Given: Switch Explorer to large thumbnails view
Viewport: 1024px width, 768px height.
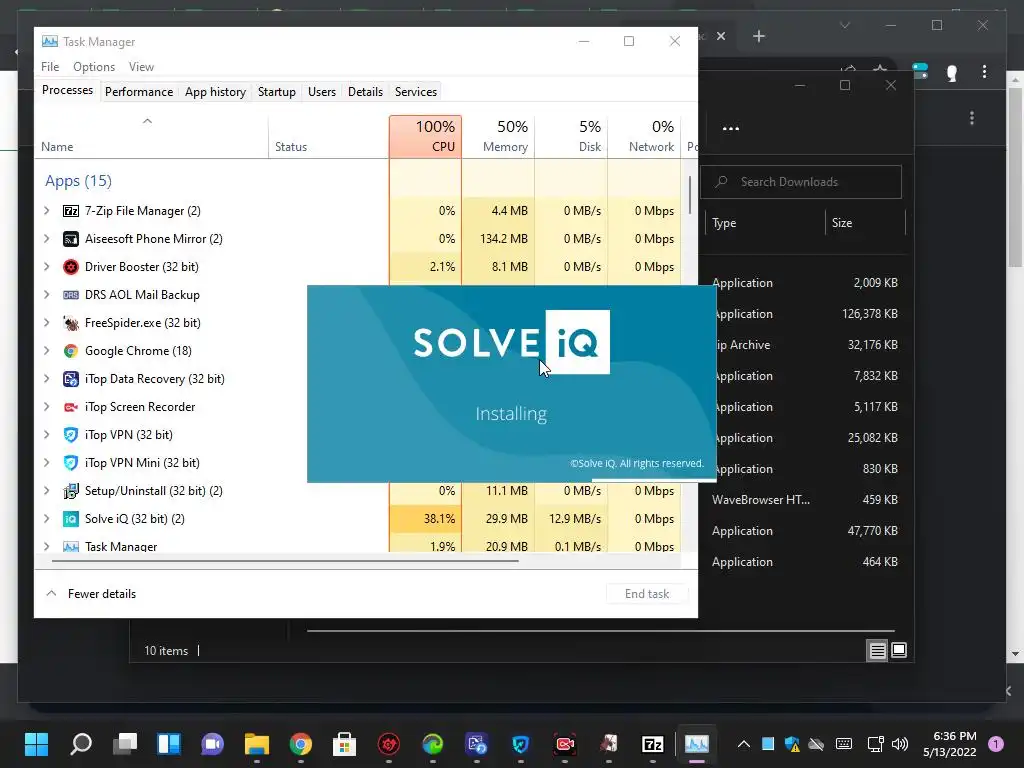Looking at the screenshot, I should [899, 650].
